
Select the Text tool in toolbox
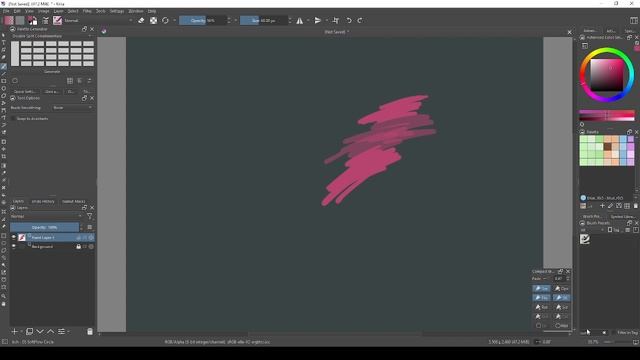4,43
